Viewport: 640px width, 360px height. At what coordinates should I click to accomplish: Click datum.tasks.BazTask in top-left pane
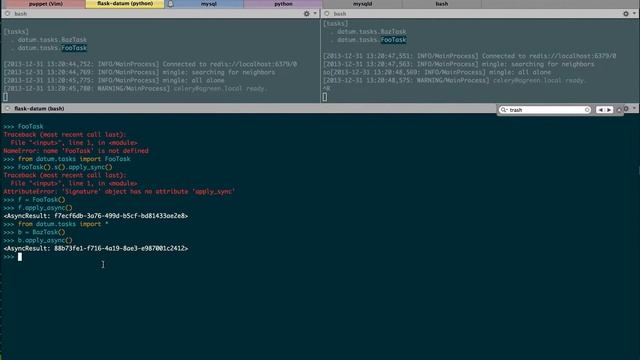pyautogui.click(x=52, y=40)
